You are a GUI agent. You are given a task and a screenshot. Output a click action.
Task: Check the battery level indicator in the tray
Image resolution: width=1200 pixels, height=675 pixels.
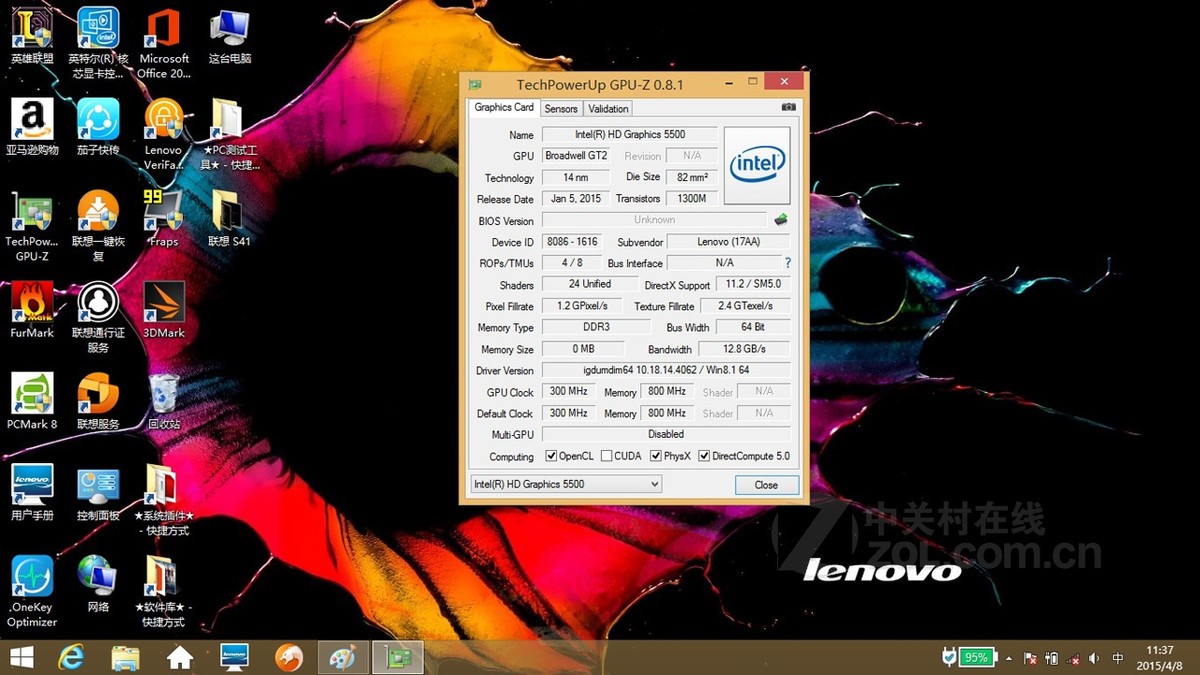pos(976,657)
